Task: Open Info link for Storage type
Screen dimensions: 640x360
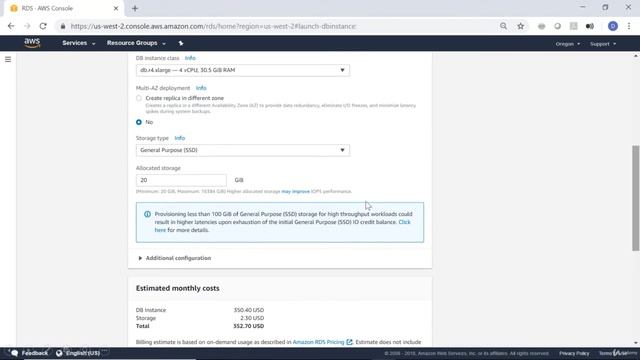Action: click(180, 138)
